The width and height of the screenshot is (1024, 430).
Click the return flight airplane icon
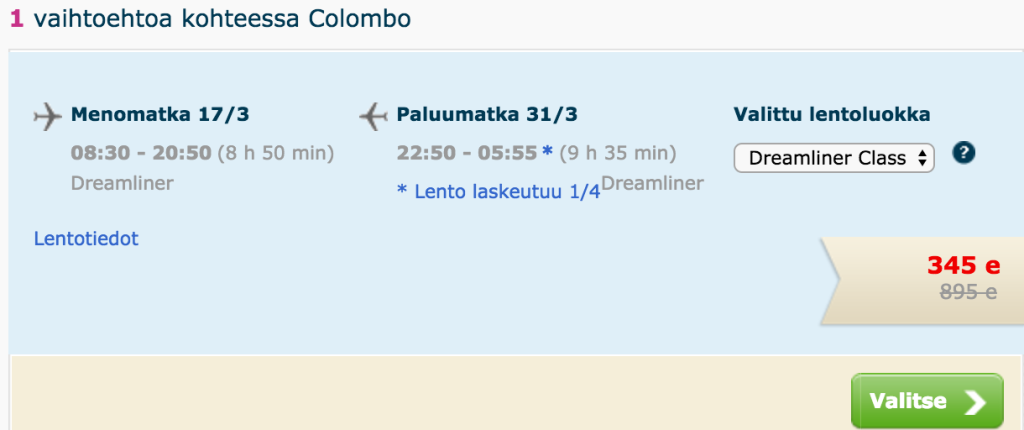coord(372,116)
